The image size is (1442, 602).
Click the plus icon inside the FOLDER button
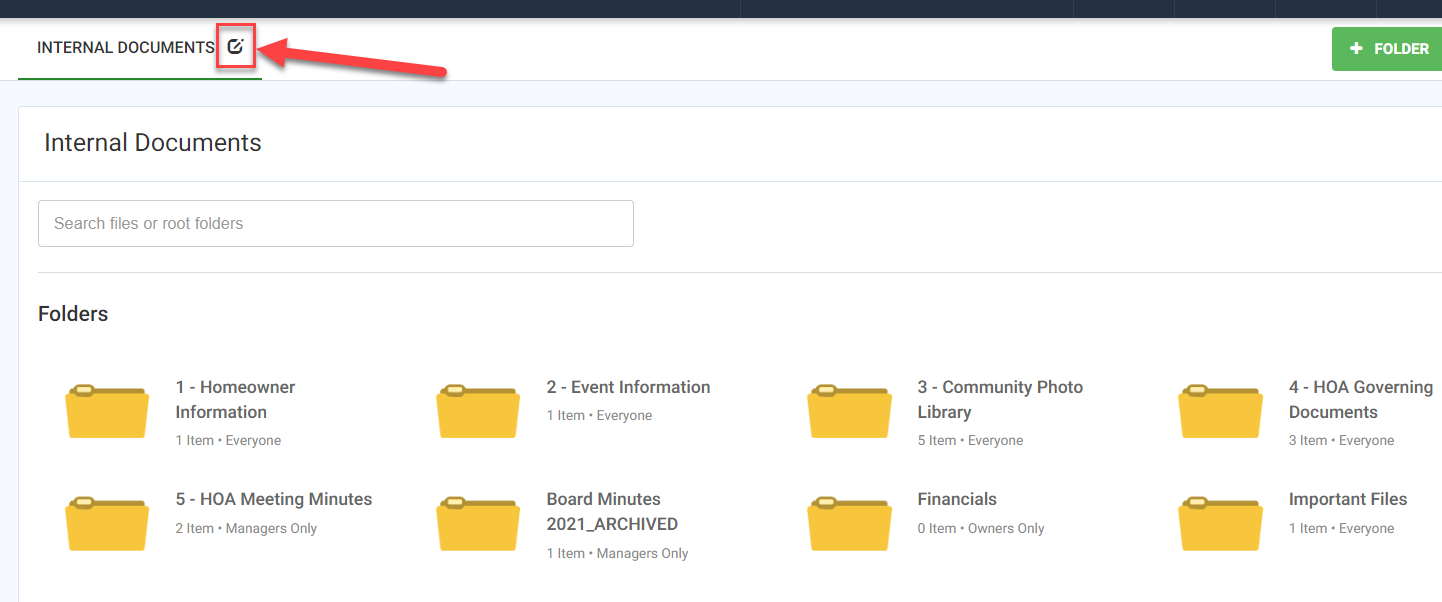pyautogui.click(x=1357, y=48)
